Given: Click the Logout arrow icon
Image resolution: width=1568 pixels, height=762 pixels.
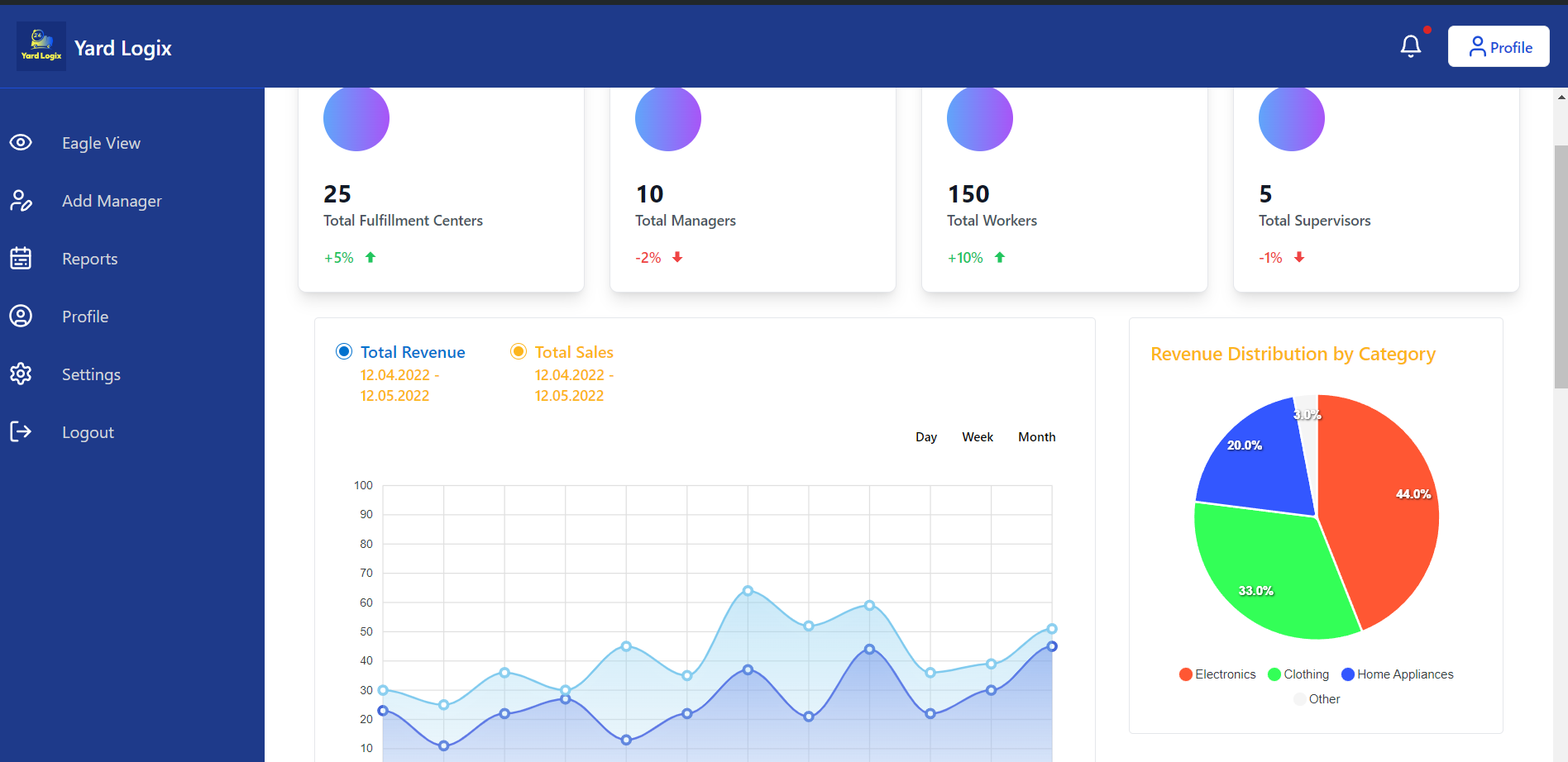Looking at the screenshot, I should [x=21, y=431].
